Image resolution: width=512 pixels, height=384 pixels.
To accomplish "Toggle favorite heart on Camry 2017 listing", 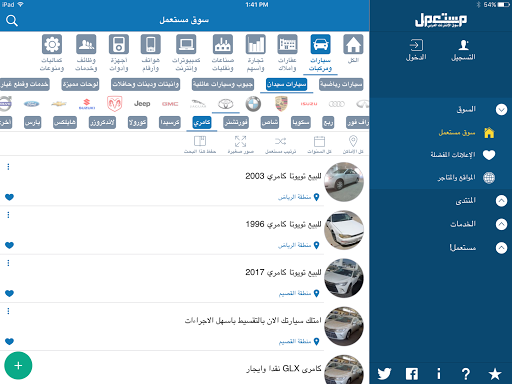I will coord(9,293).
